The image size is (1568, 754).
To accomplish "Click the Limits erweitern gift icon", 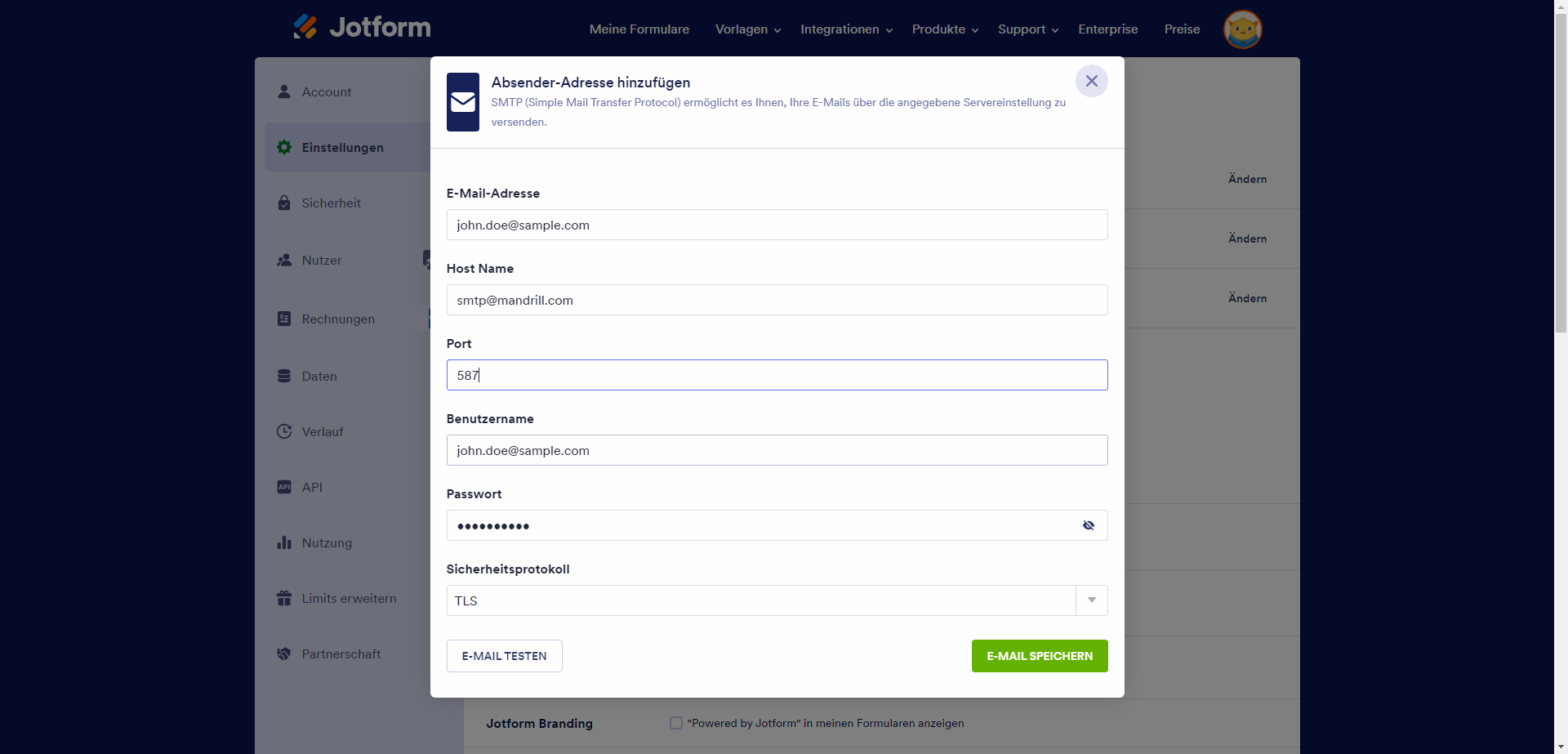I will (x=284, y=598).
